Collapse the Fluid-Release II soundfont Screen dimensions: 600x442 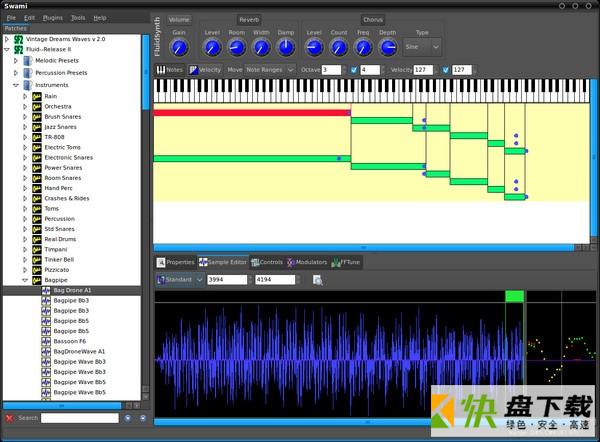[x=7, y=49]
